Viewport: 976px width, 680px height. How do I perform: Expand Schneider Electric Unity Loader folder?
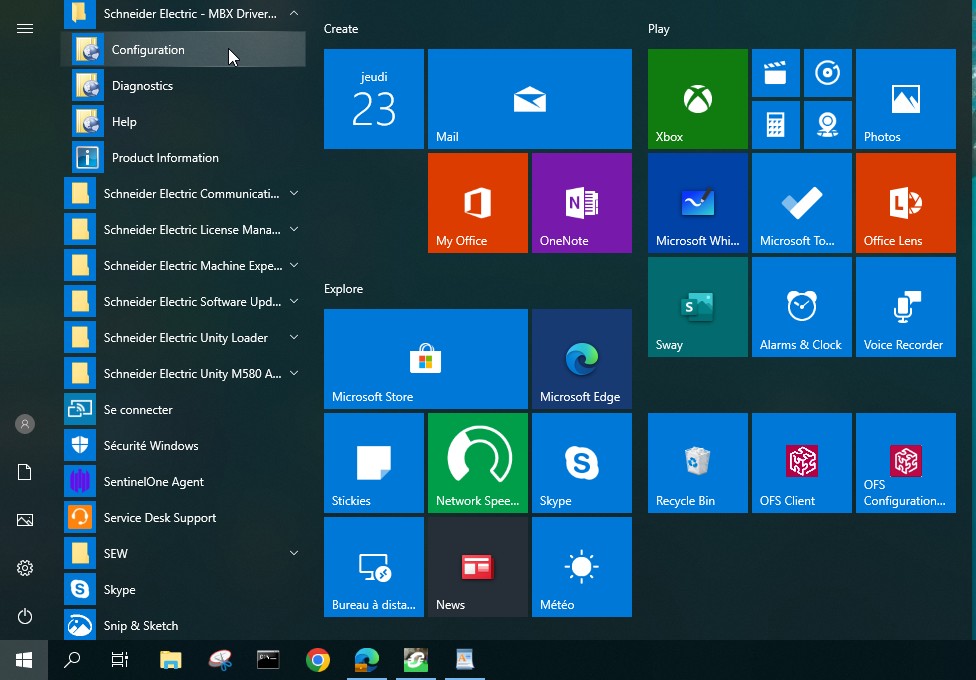tap(184, 338)
